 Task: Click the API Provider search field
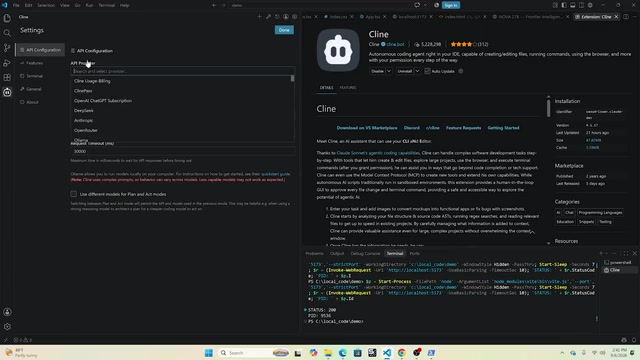(182, 71)
